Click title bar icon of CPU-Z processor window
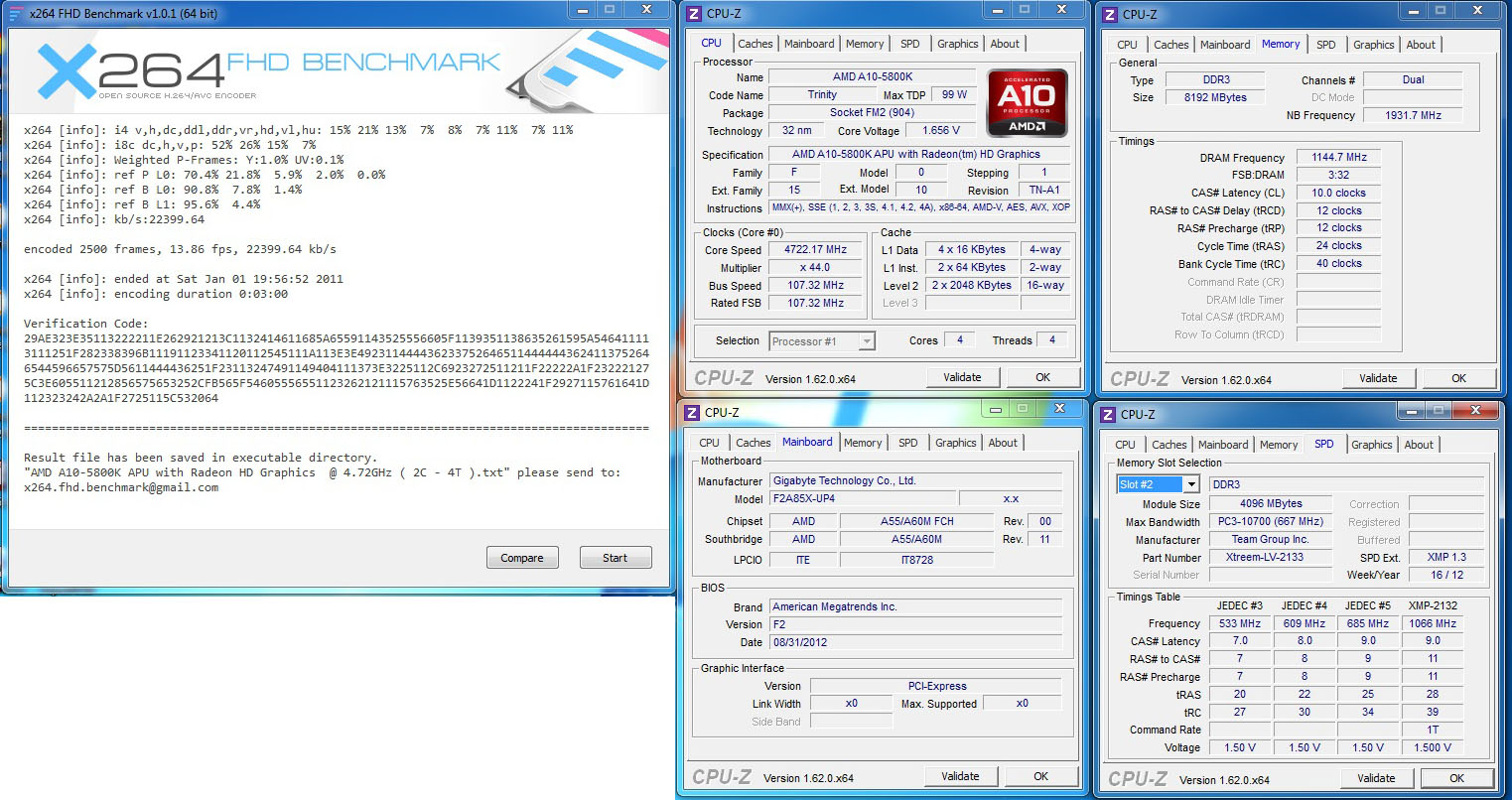The width and height of the screenshot is (1512, 800). point(694,14)
